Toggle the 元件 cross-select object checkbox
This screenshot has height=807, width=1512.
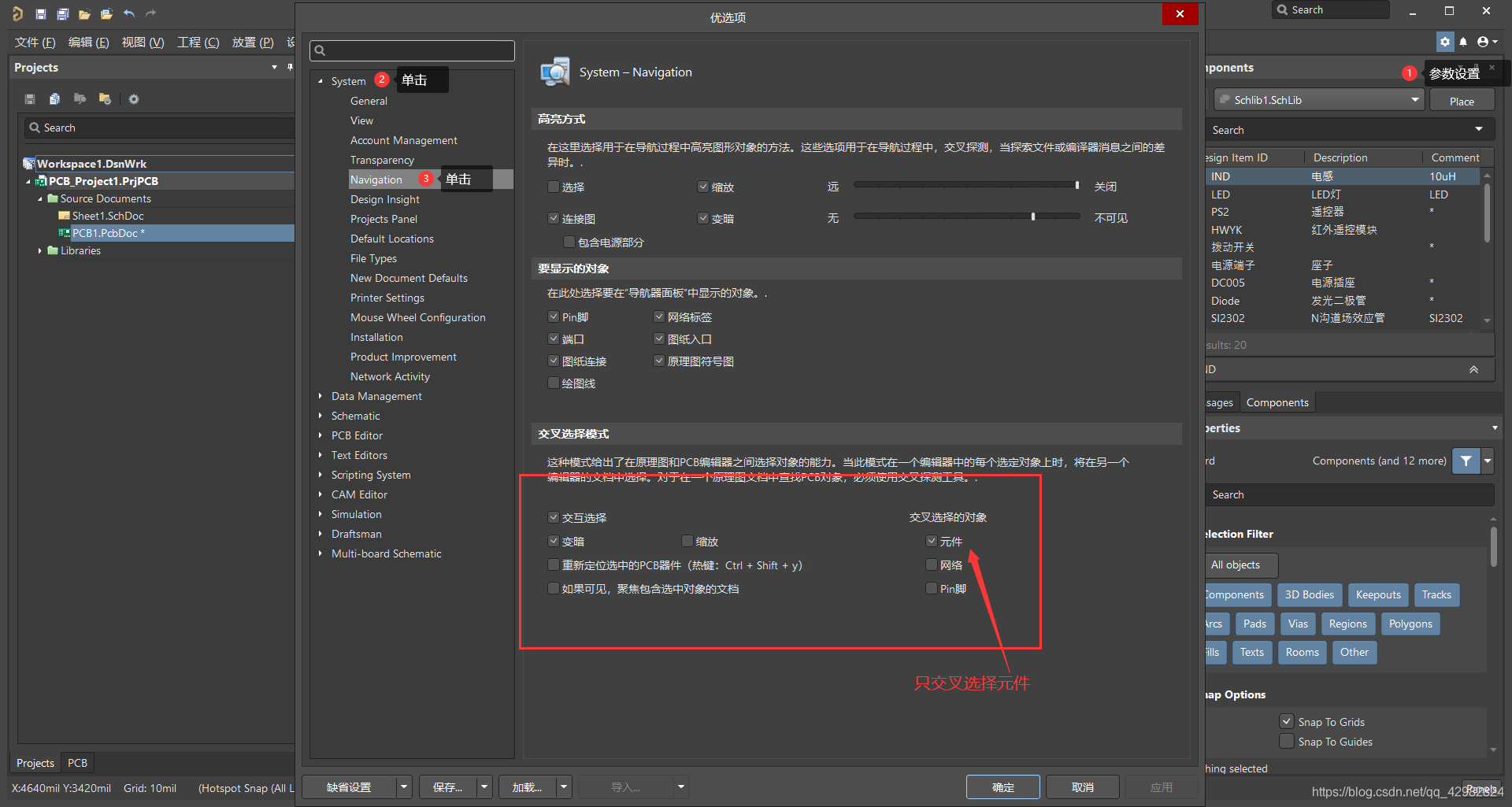[x=932, y=541]
